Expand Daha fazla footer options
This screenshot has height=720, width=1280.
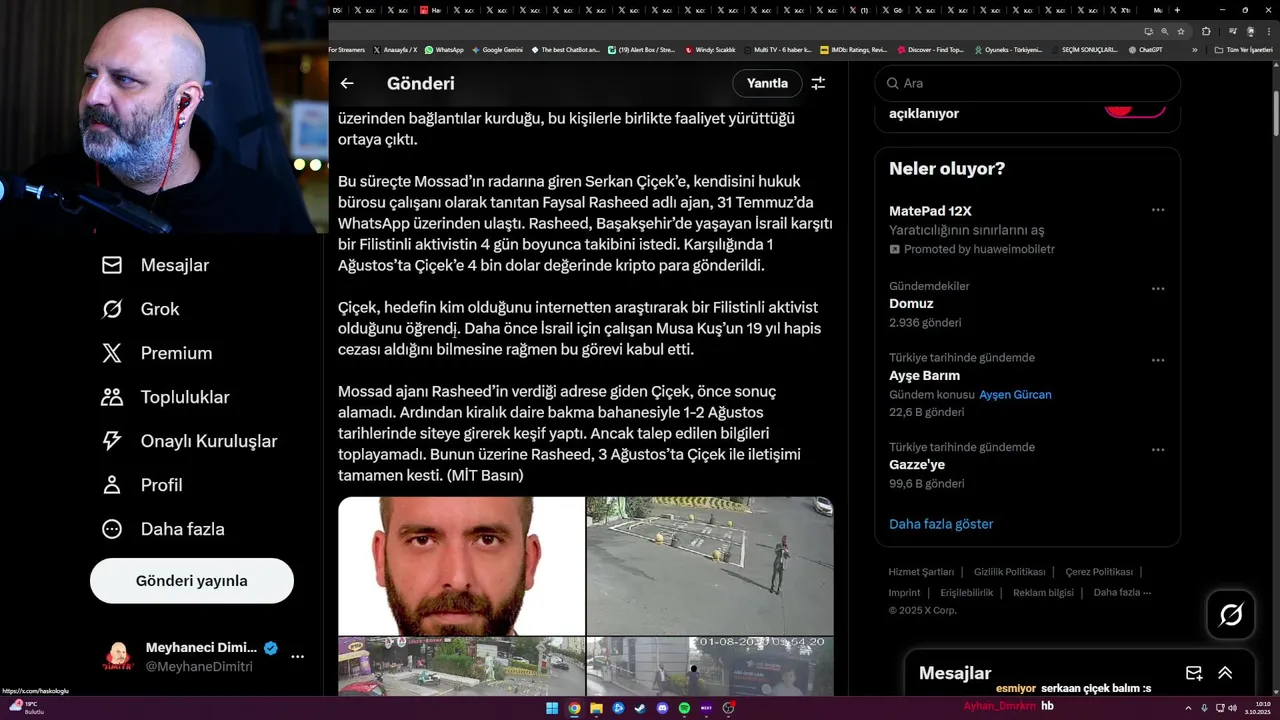pos(1122,593)
